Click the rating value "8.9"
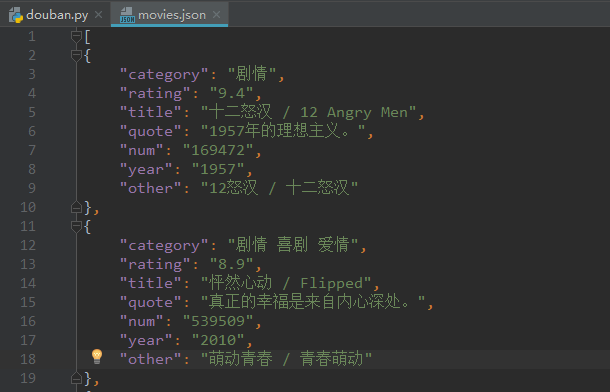610x392 pixels. tap(231, 264)
